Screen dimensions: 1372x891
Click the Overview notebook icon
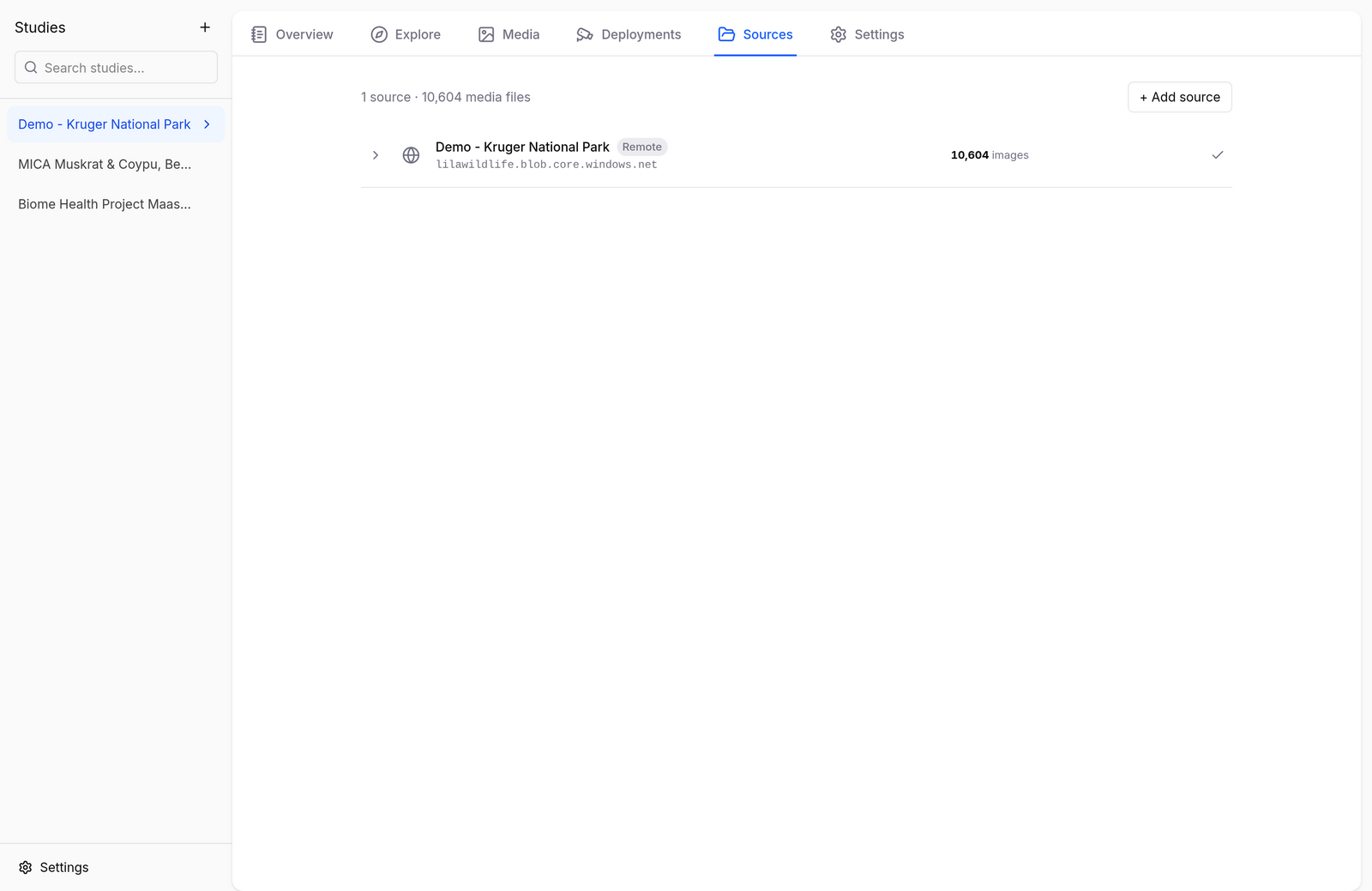[259, 34]
